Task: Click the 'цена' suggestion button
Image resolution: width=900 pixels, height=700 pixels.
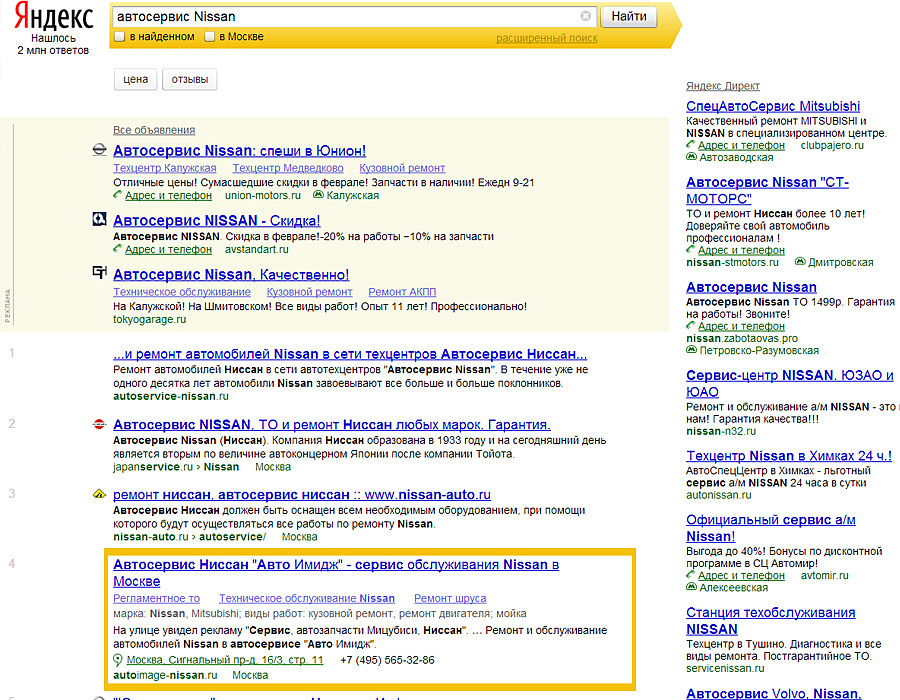Action: [x=135, y=79]
